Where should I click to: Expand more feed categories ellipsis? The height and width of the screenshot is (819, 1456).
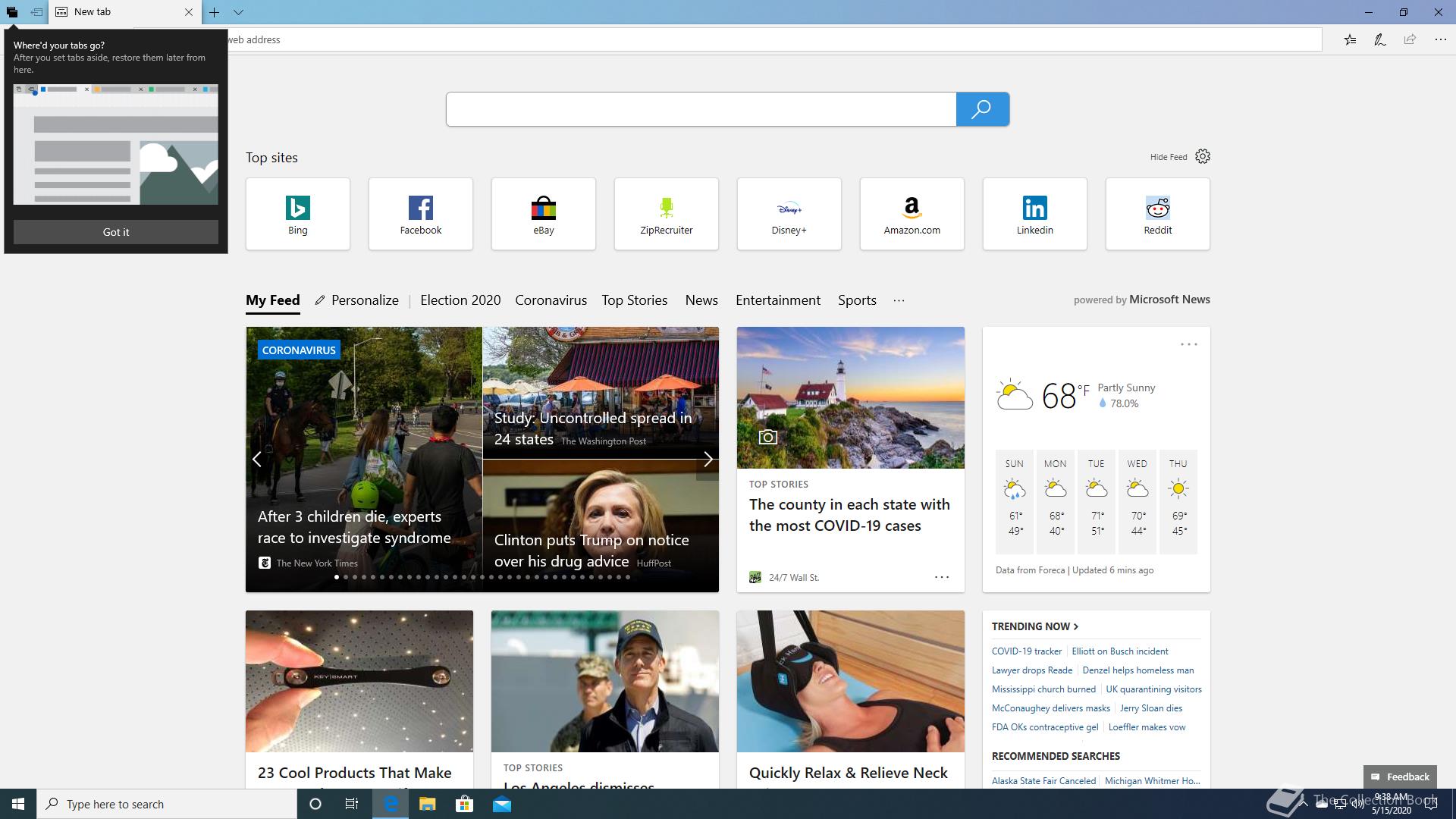899,300
